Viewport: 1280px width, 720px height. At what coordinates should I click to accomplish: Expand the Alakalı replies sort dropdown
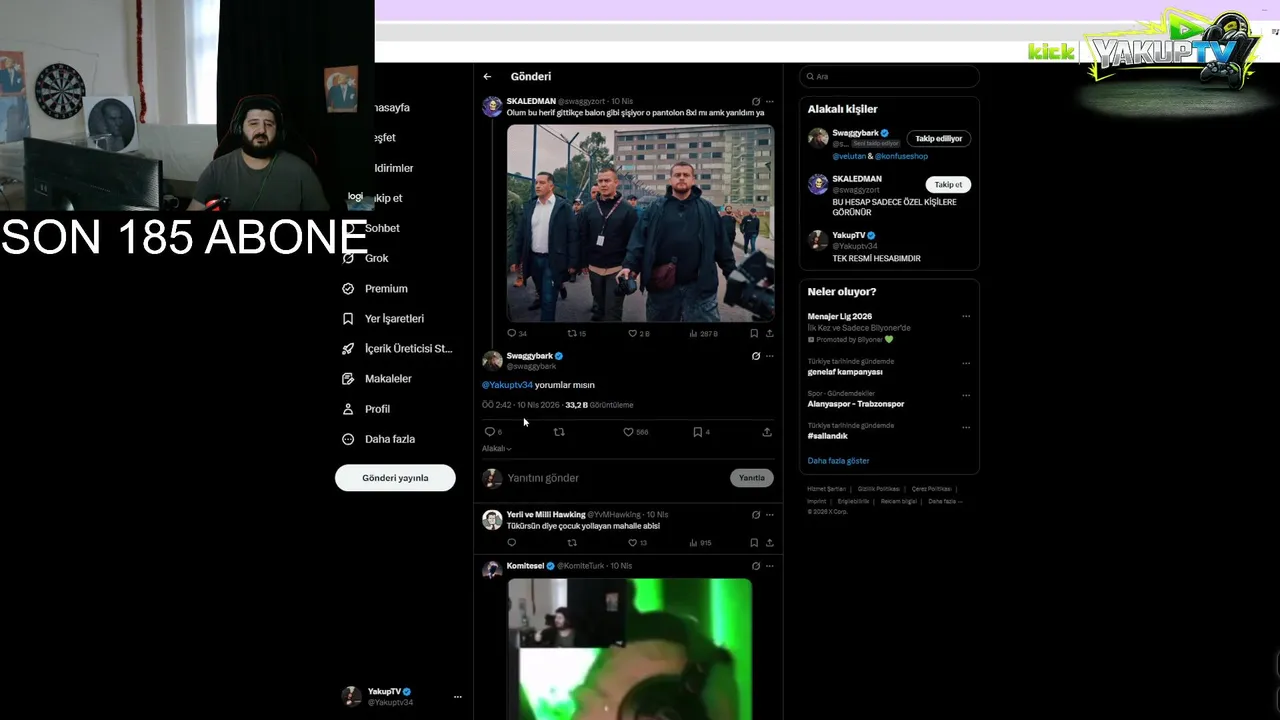(x=496, y=449)
